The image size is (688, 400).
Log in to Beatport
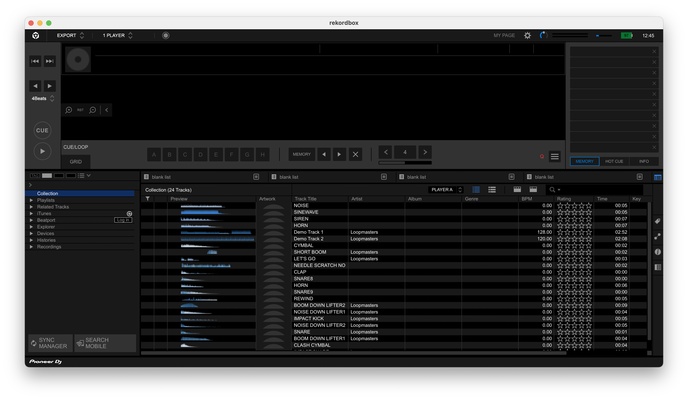tap(123, 220)
